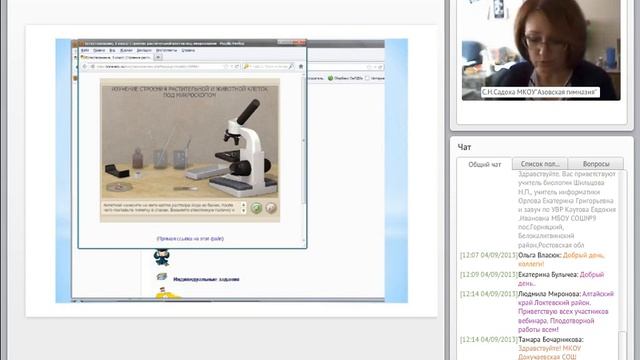640x360 pixels.
Task: Open the Правка menu in Firefox
Action: tap(99, 50)
